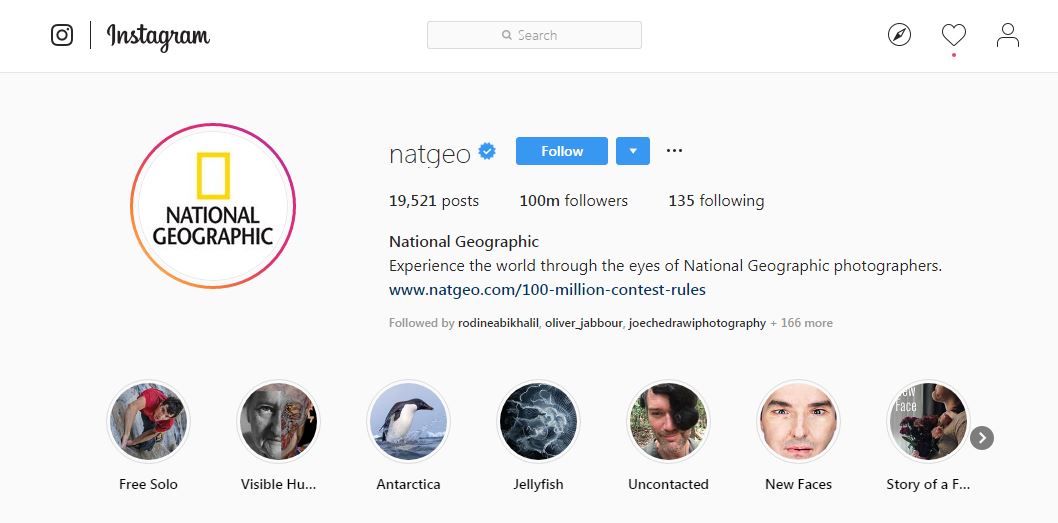Open the activity heart icon
1058x523 pixels.
[x=954, y=35]
